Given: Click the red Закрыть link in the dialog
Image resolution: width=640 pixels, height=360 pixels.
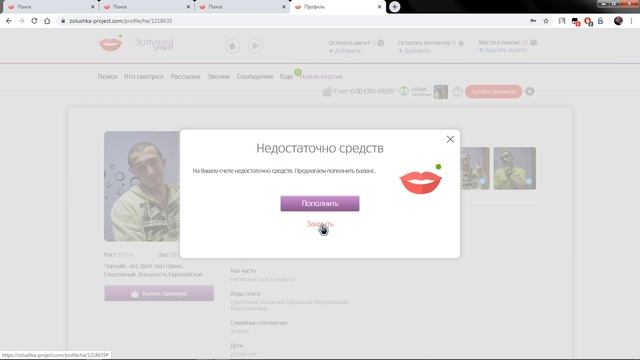Looking at the screenshot, I should click(x=320, y=224).
